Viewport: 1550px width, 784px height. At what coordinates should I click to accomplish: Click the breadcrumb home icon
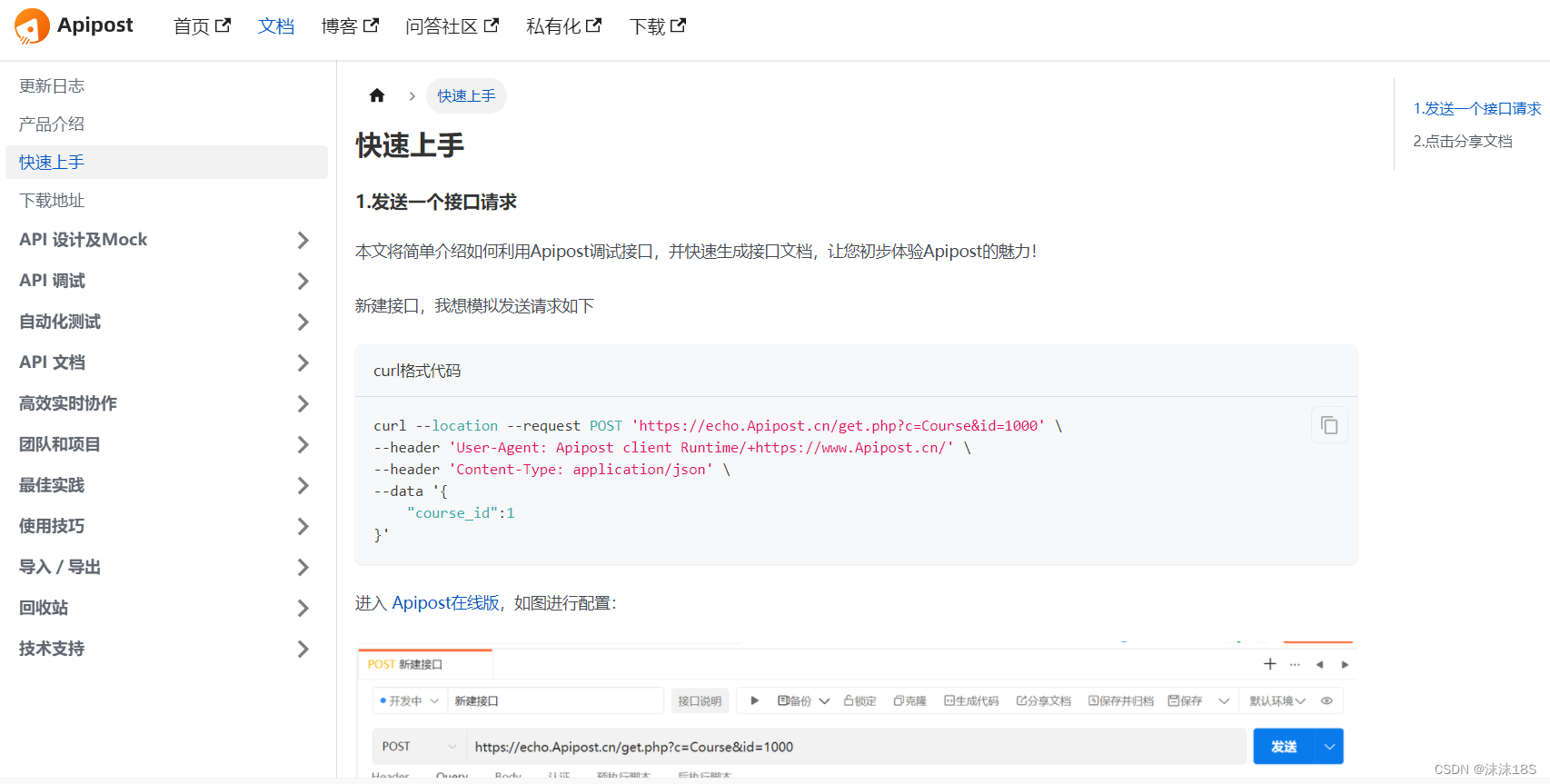click(377, 95)
